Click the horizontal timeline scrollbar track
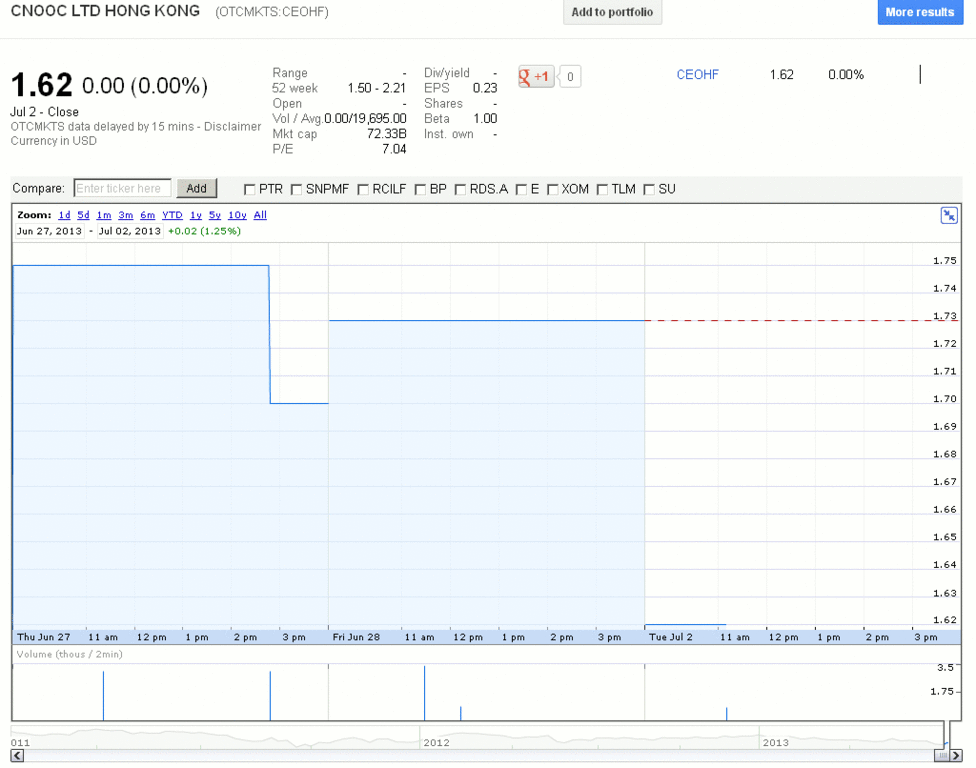976x768 pixels. point(479,756)
